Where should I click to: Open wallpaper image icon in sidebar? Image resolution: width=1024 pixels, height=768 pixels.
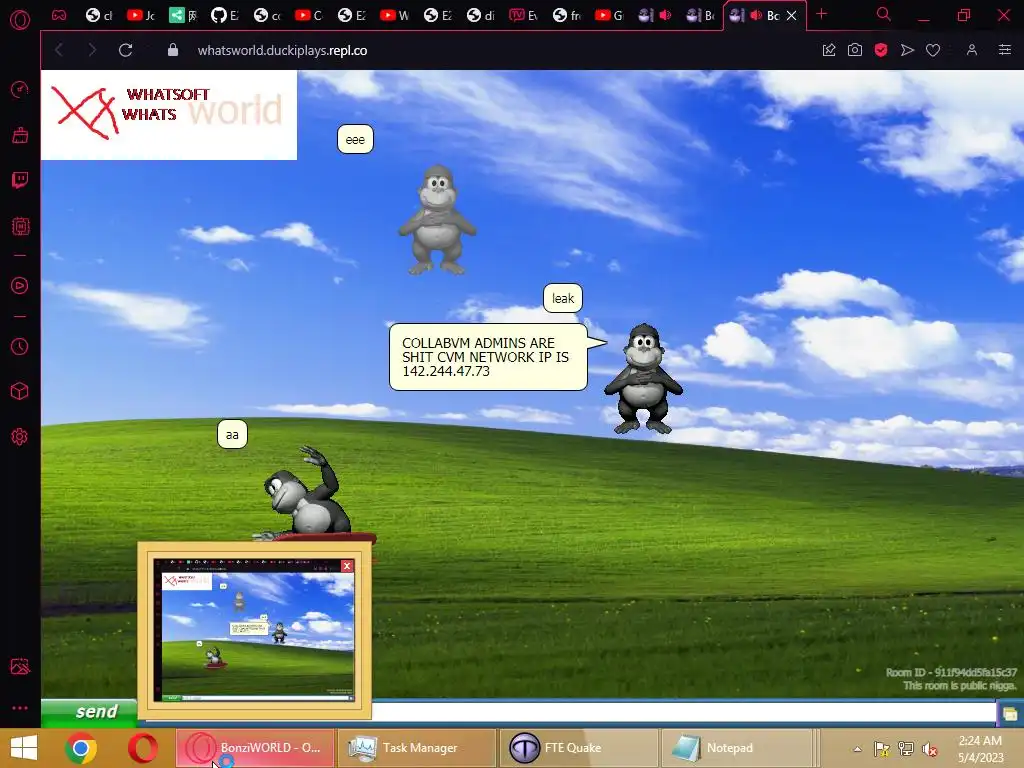coord(20,666)
